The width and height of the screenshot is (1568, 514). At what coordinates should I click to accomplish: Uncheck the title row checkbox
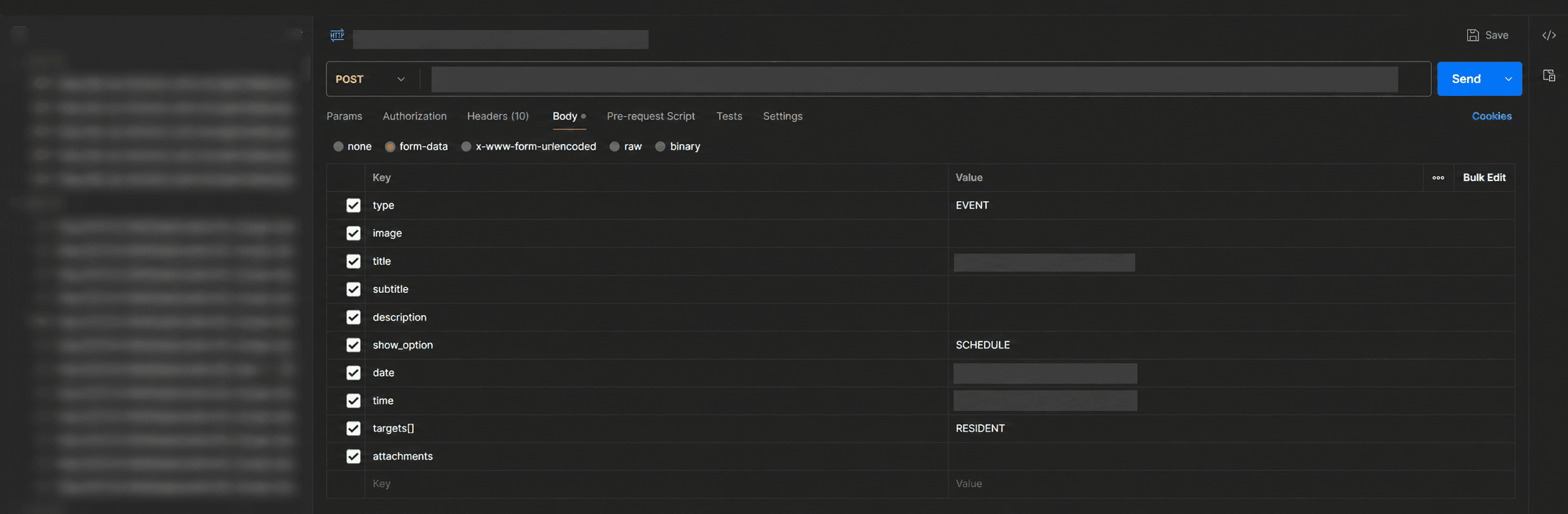[354, 261]
